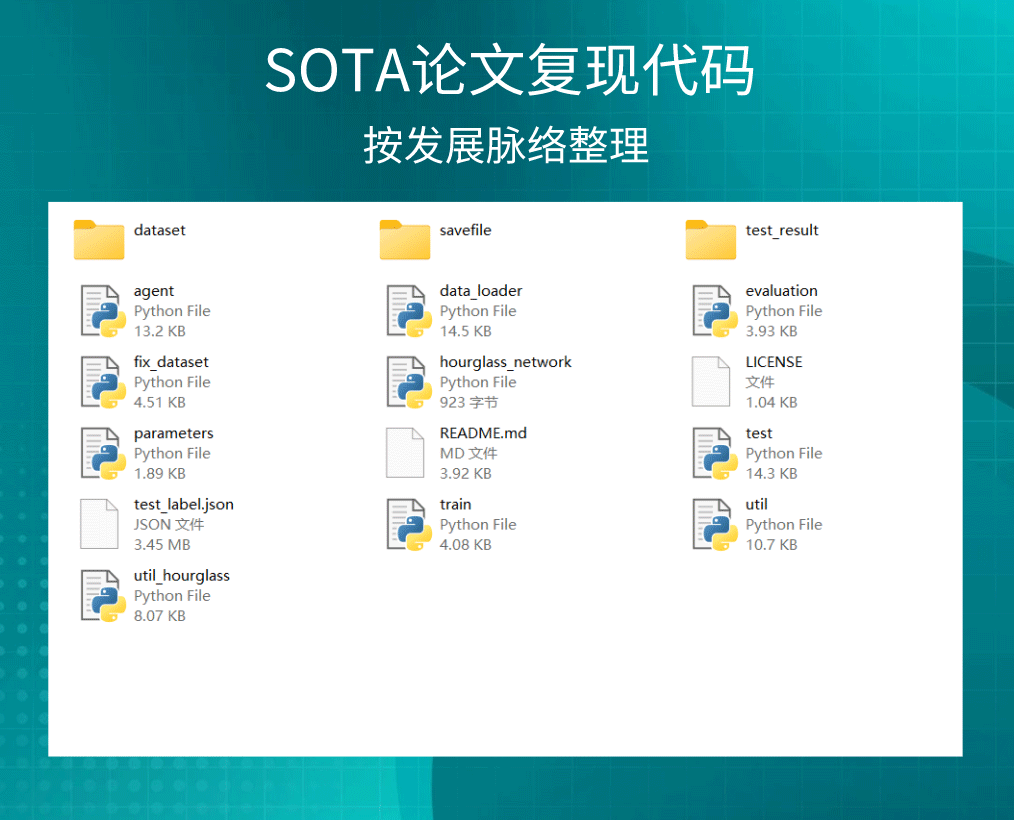Click the '14.5 KB' size of data_loader

click(465, 331)
